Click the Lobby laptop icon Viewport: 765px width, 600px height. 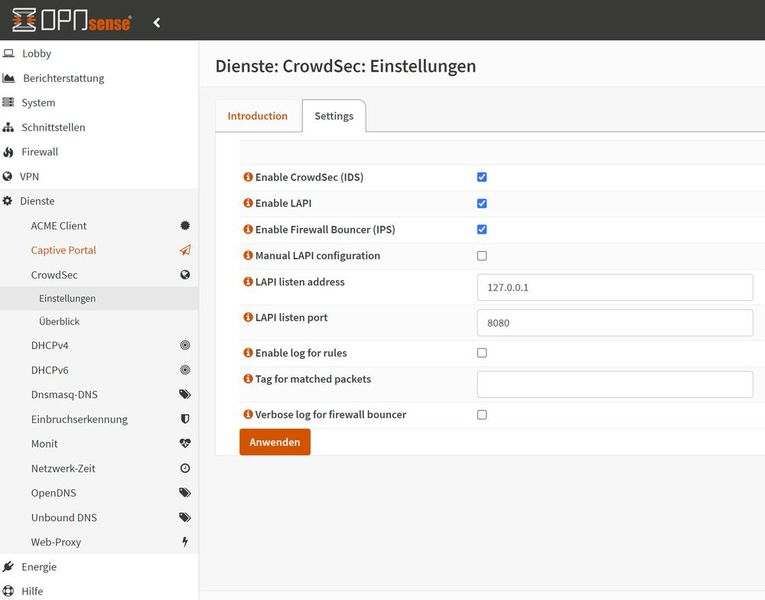(8, 53)
